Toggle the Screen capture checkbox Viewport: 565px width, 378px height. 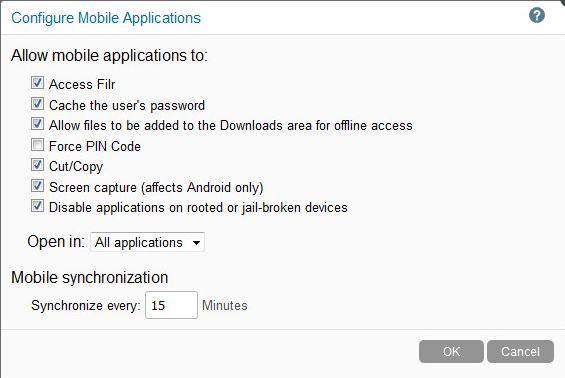37,186
